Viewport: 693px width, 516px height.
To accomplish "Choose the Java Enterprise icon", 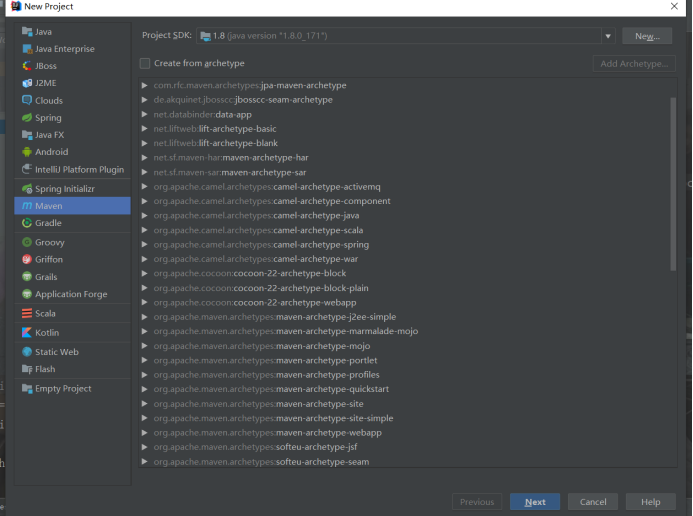I will [27, 49].
